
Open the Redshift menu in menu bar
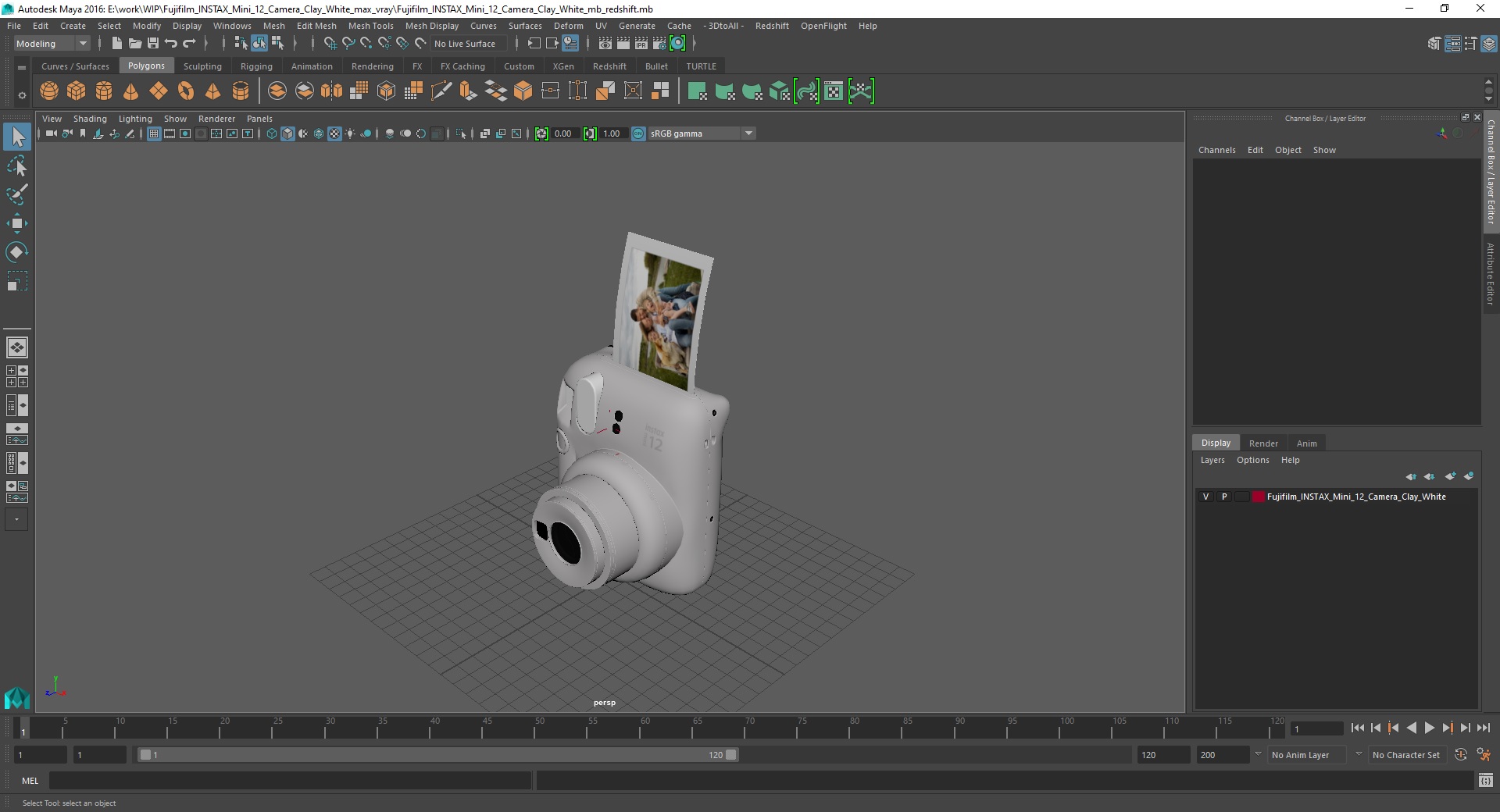point(772,26)
